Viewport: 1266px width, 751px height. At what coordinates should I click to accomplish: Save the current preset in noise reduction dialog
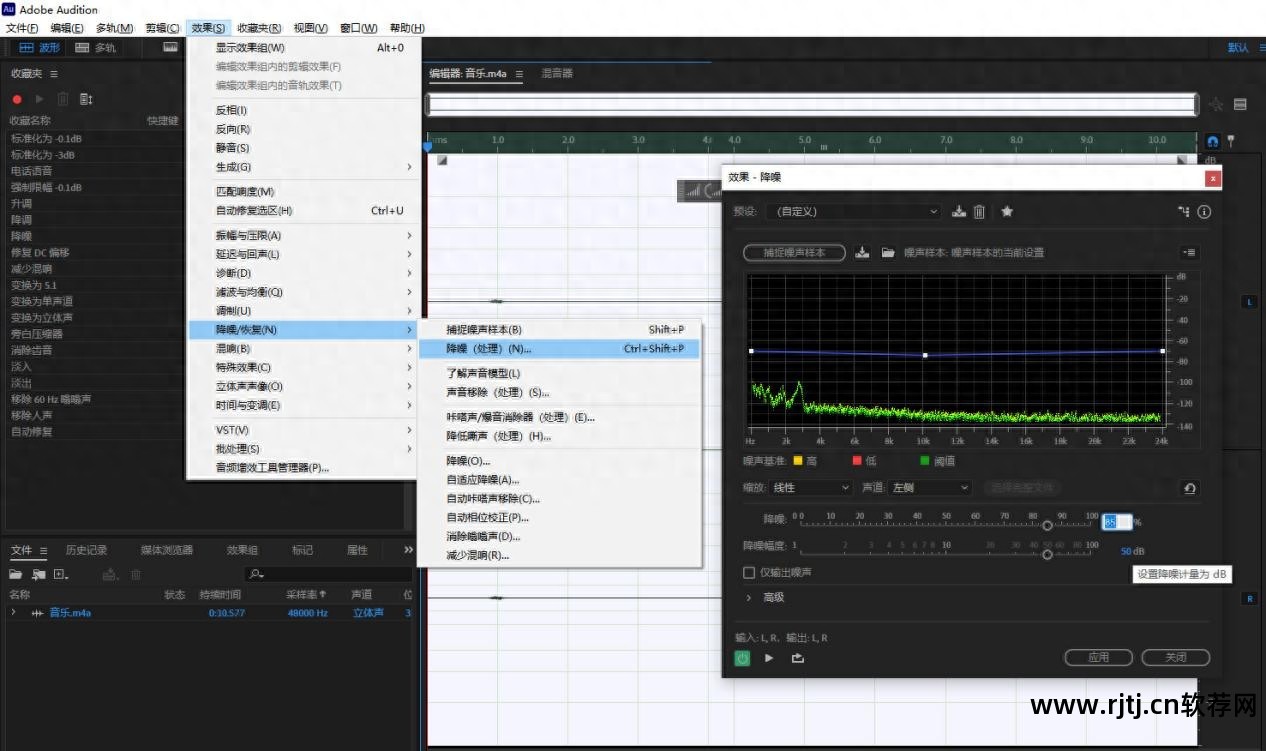959,211
